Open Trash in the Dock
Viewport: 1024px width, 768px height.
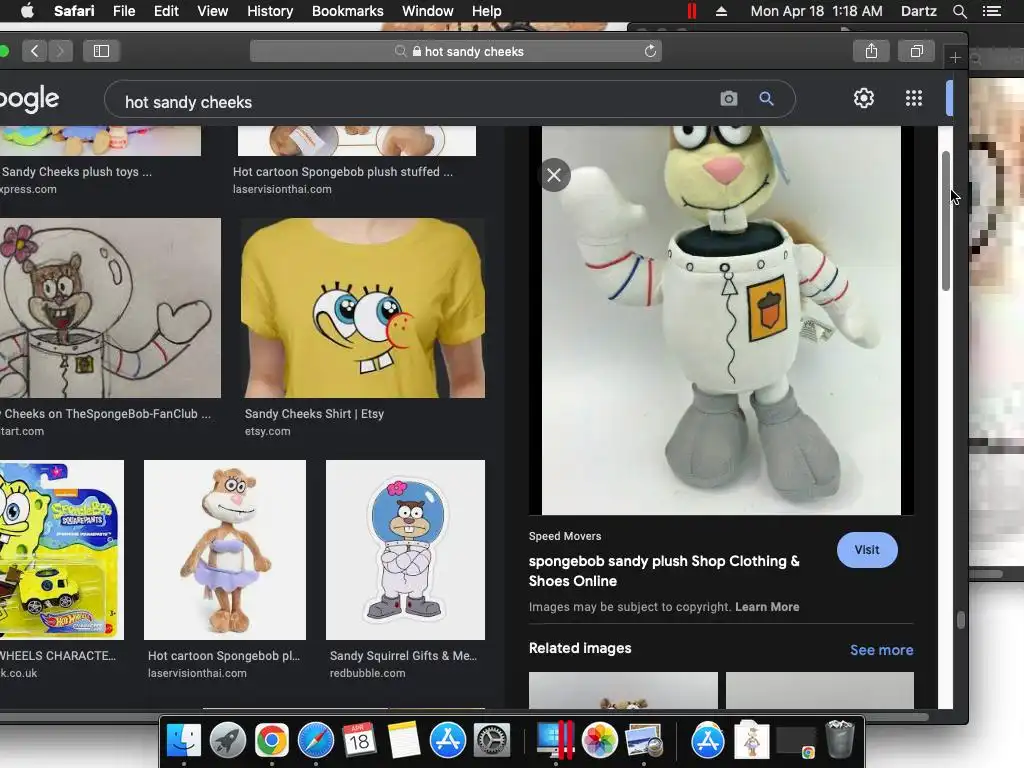[840, 739]
